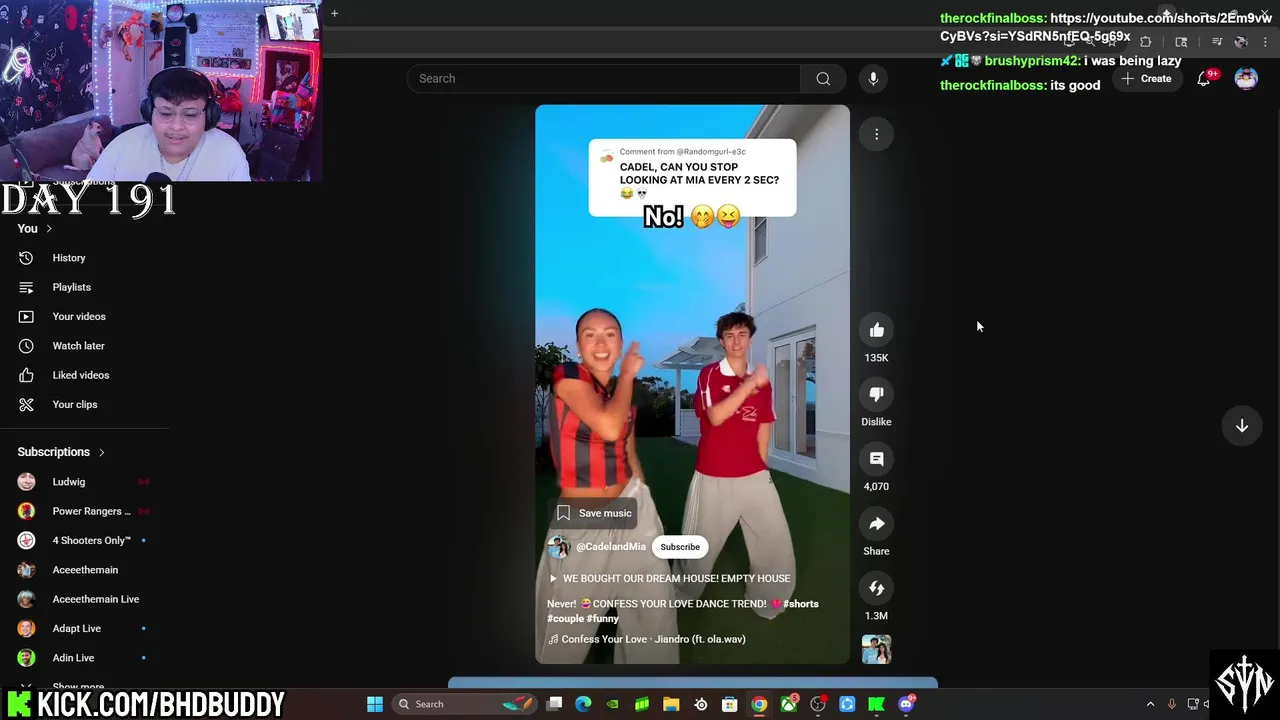Screen dimensions: 1280x720
Task: Open File Explorer from taskbar
Action: [x=671, y=704]
